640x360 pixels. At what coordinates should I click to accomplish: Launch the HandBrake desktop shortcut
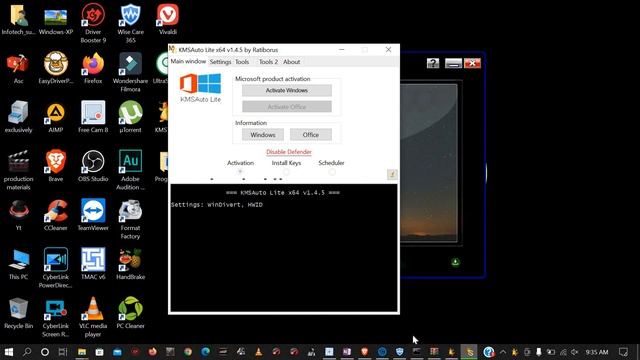click(x=130, y=264)
